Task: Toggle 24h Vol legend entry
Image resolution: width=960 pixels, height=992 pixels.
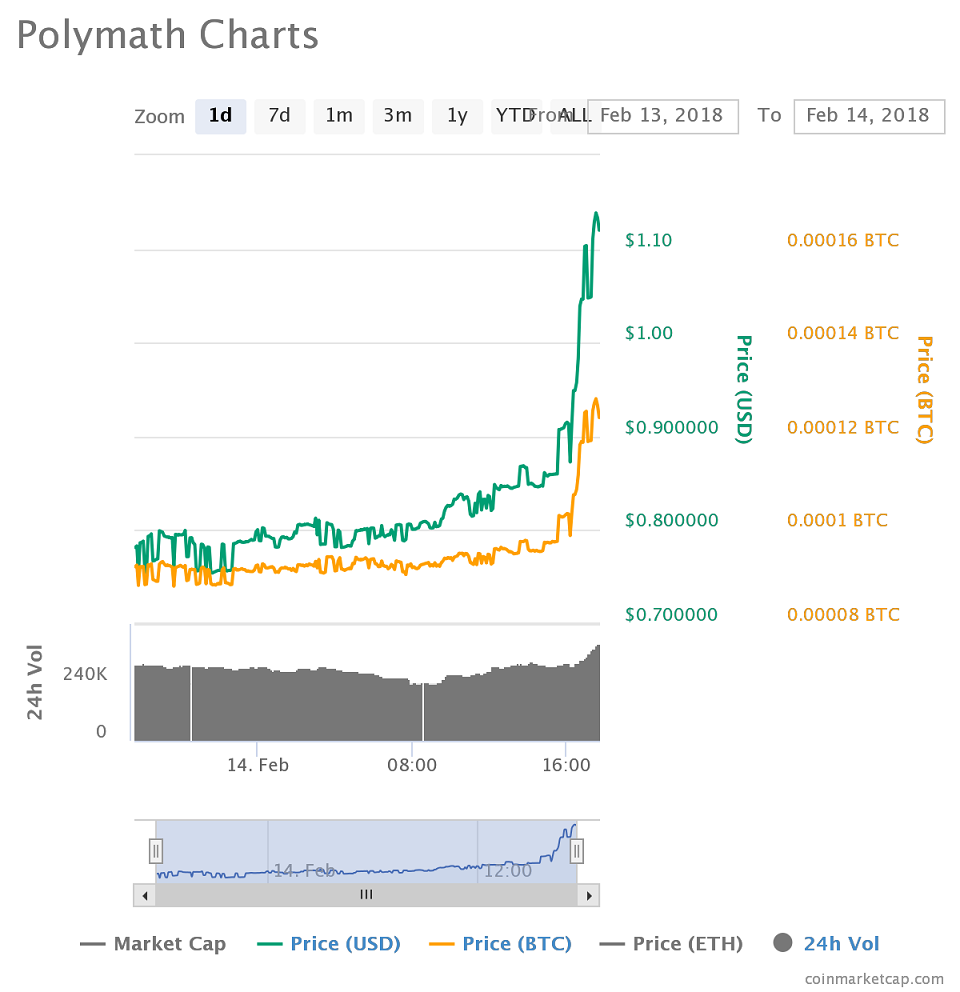Action: (x=826, y=943)
